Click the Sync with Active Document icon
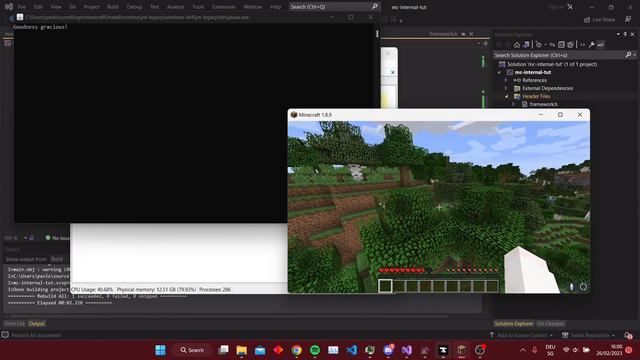 coord(552,45)
